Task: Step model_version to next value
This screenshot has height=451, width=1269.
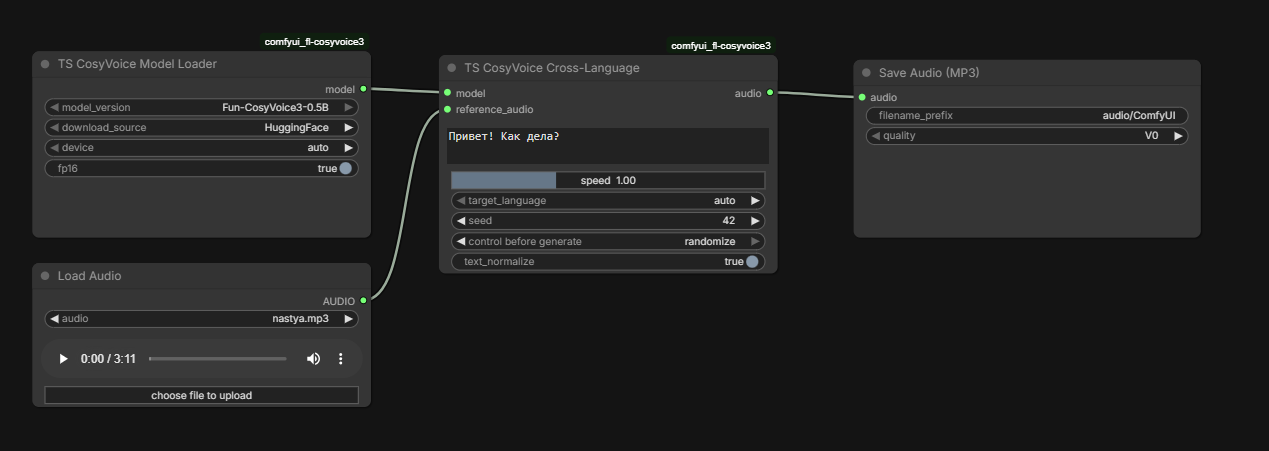Action: pyautogui.click(x=349, y=107)
